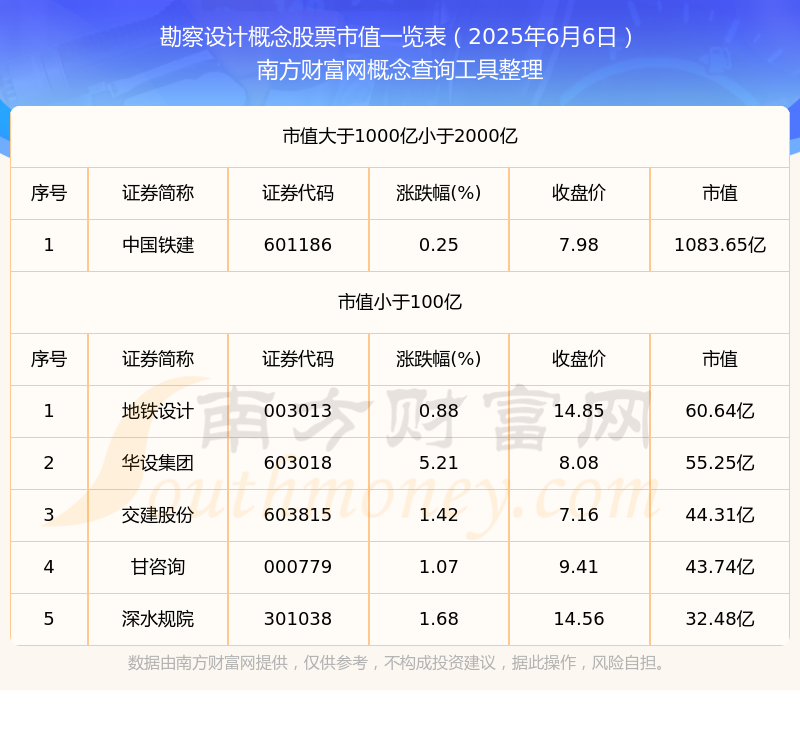Click market value 55.25亿
Screen dimensions: 800x740
click(720, 463)
